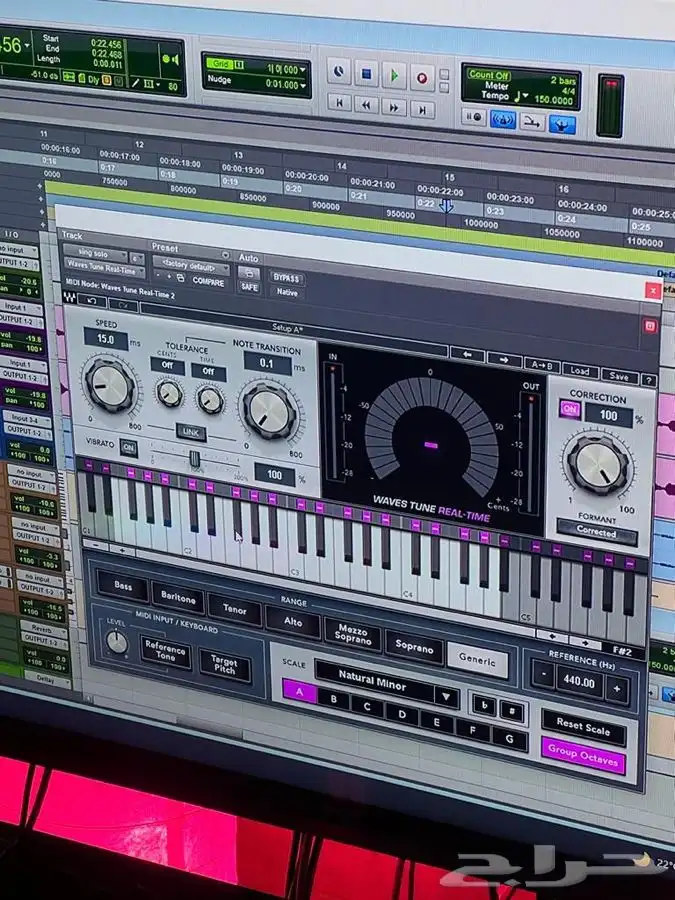Click the Reset Scale button
675x900 pixels.
click(x=583, y=728)
